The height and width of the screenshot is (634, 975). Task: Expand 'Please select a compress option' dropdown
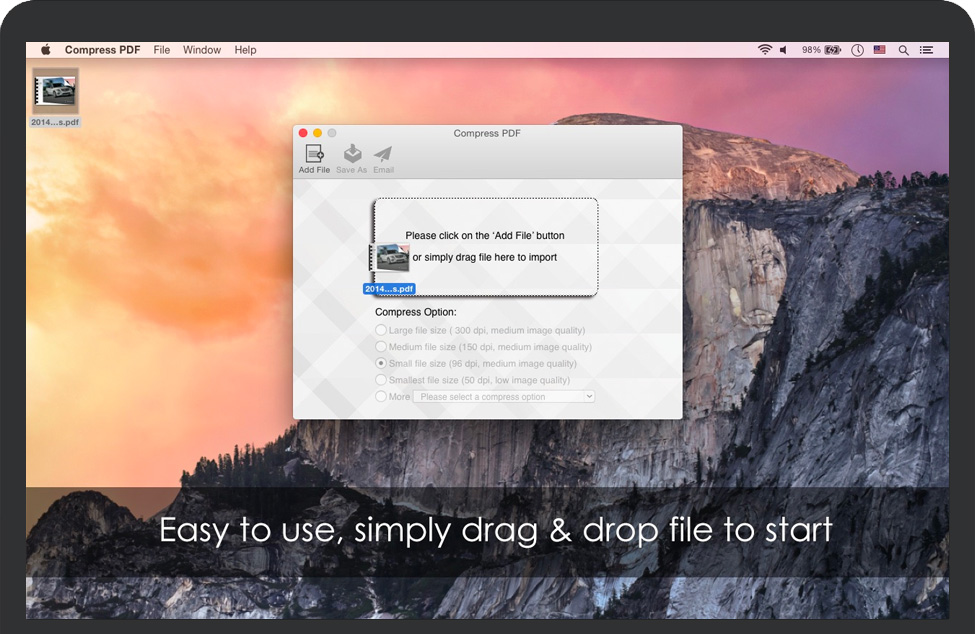coord(504,397)
